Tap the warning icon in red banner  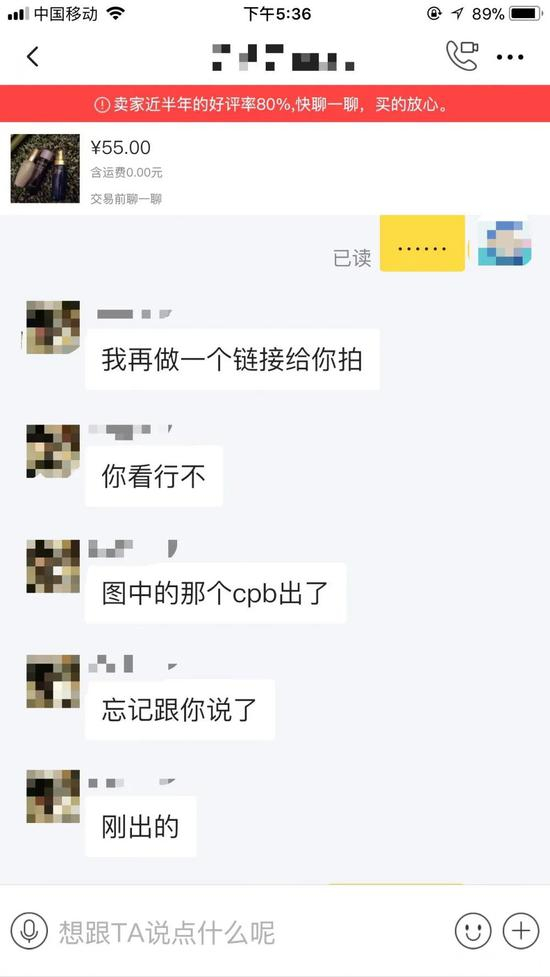pyautogui.click(x=102, y=104)
